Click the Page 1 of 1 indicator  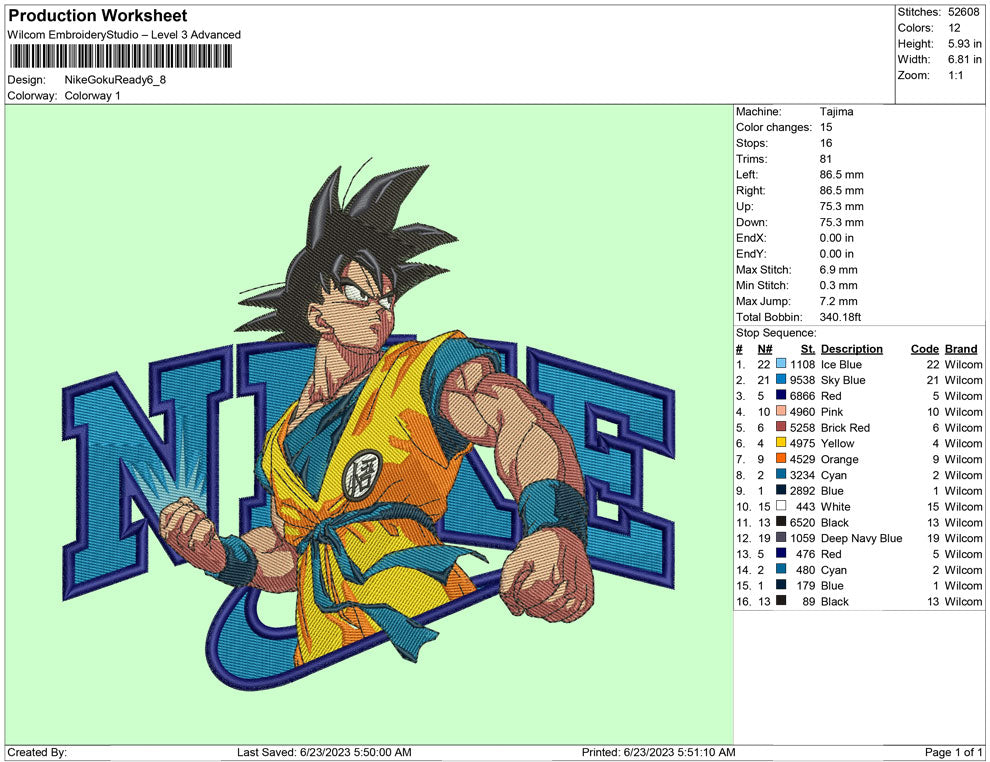(x=954, y=752)
